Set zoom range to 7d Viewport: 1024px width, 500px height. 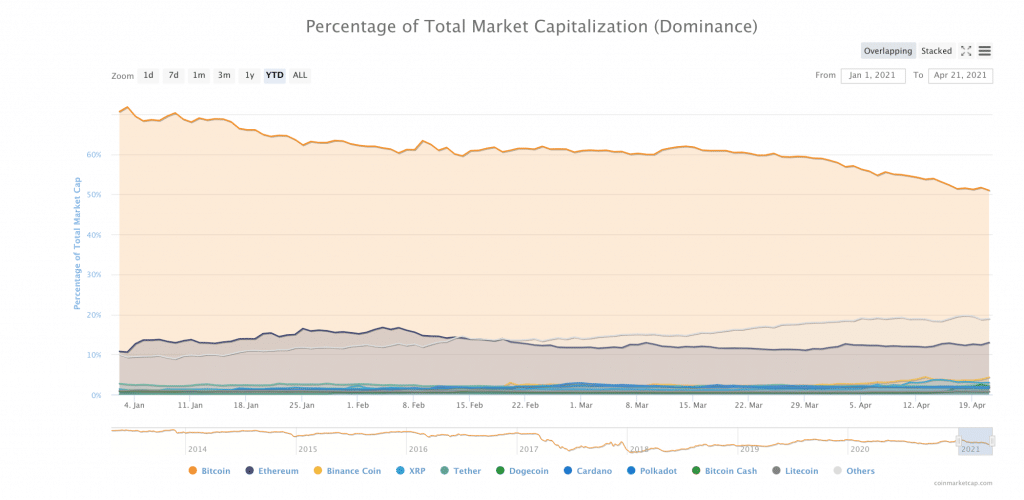(174, 75)
